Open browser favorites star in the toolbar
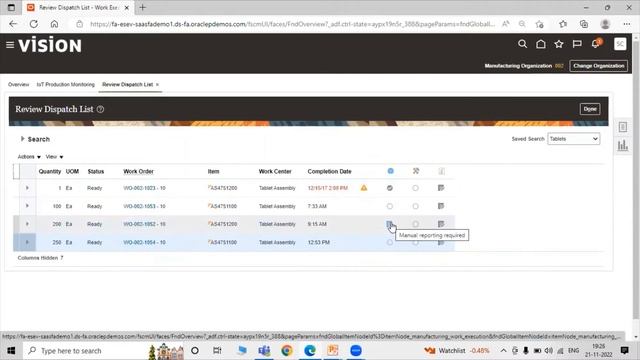640x360 pixels. click(563, 24)
